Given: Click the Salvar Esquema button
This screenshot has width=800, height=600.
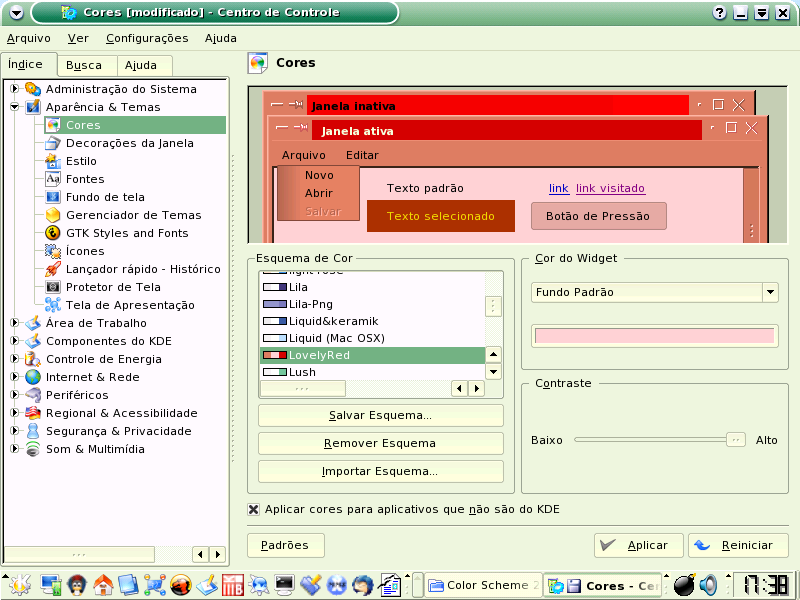Looking at the screenshot, I should [x=381, y=415].
